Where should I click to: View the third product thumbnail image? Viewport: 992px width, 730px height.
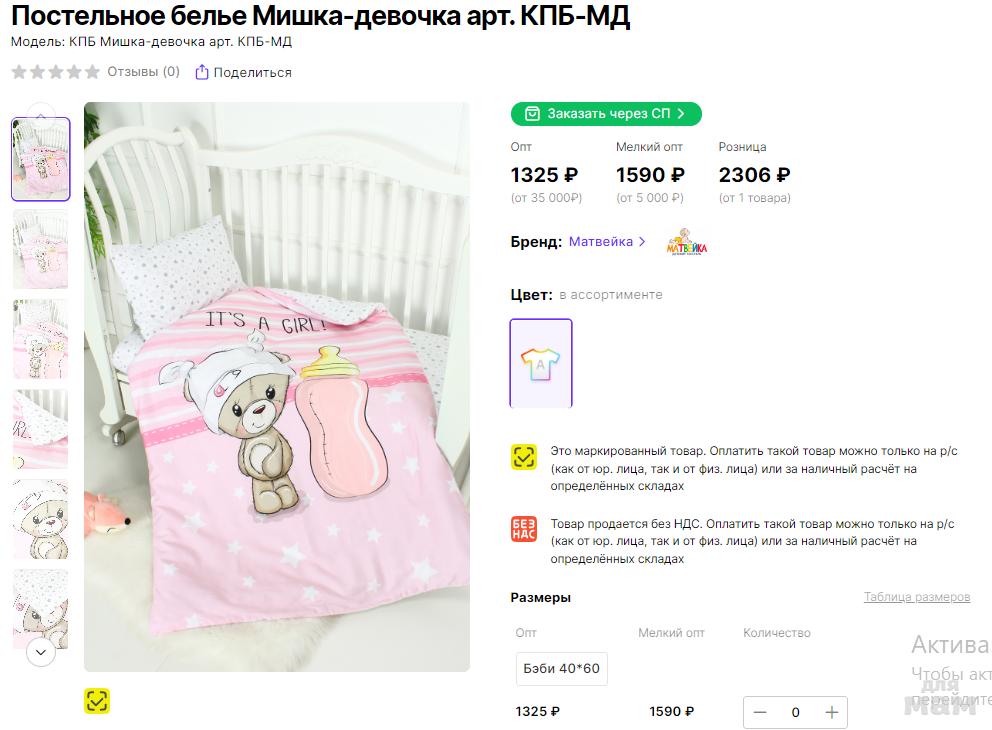41,339
